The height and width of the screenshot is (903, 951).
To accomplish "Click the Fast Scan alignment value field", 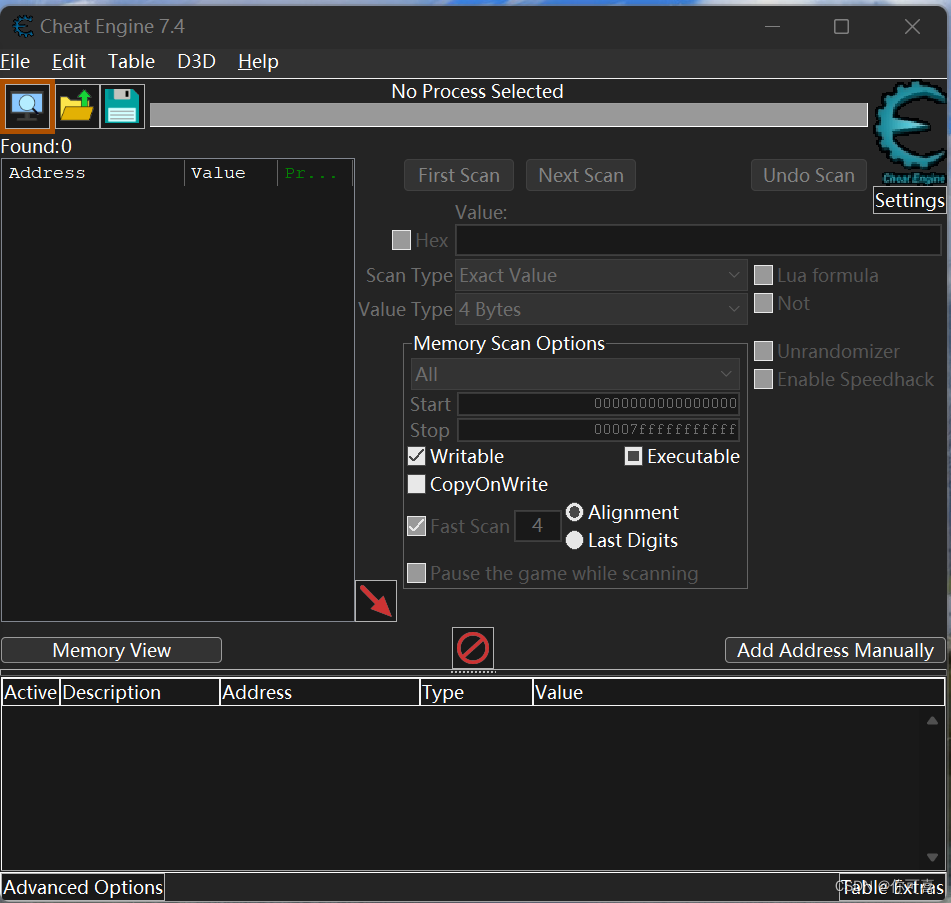I will [x=537, y=525].
